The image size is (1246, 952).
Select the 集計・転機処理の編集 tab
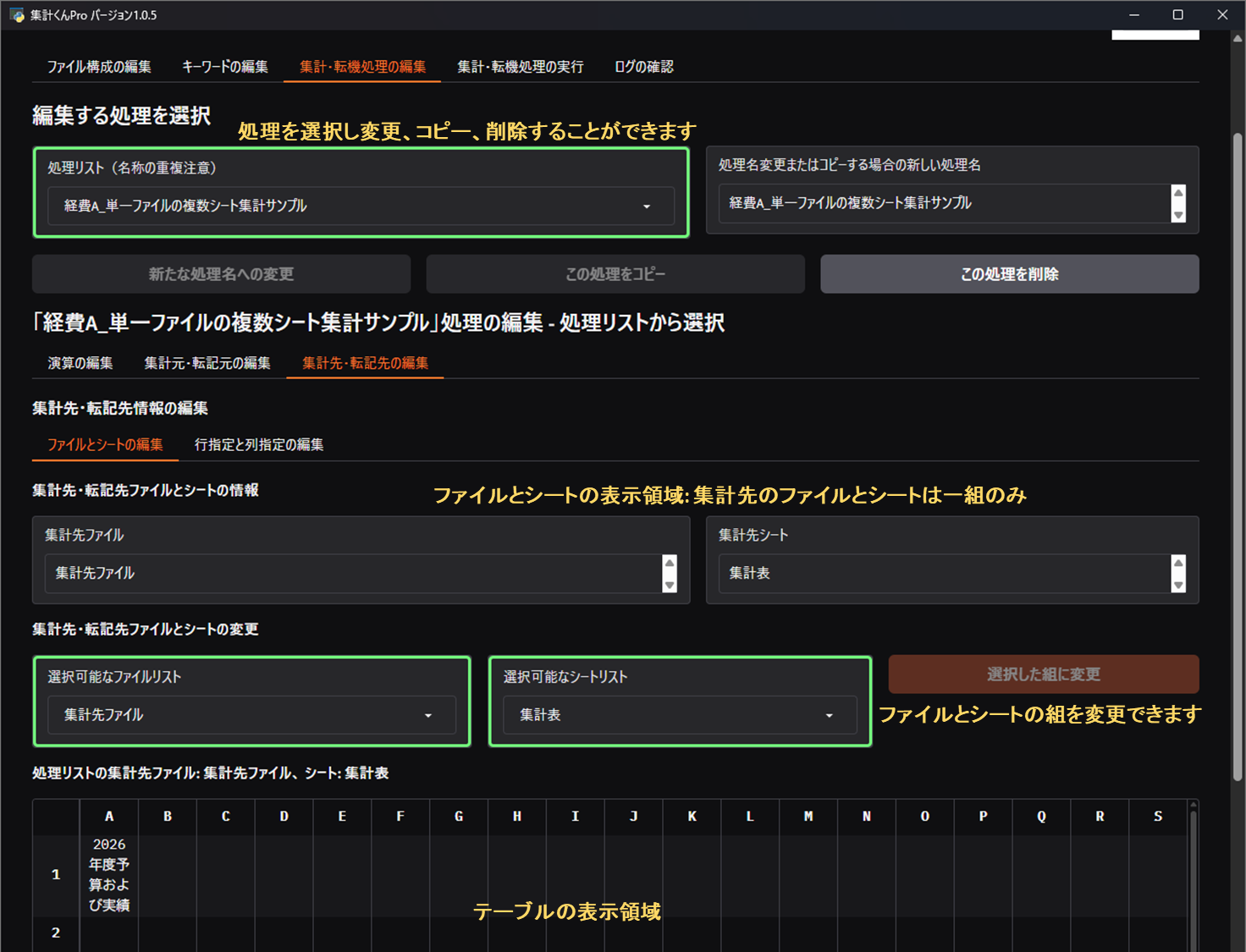pyautogui.click(x=362, y=67)
